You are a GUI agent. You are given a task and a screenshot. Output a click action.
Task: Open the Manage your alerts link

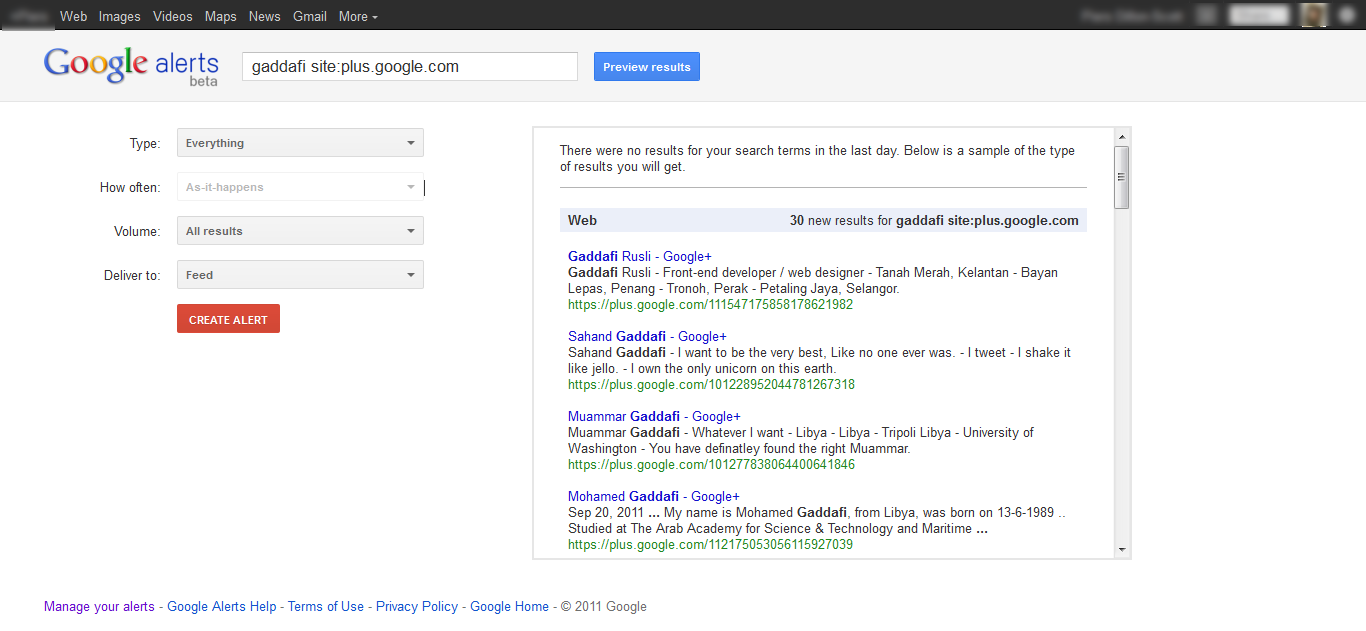pos(99,606)
